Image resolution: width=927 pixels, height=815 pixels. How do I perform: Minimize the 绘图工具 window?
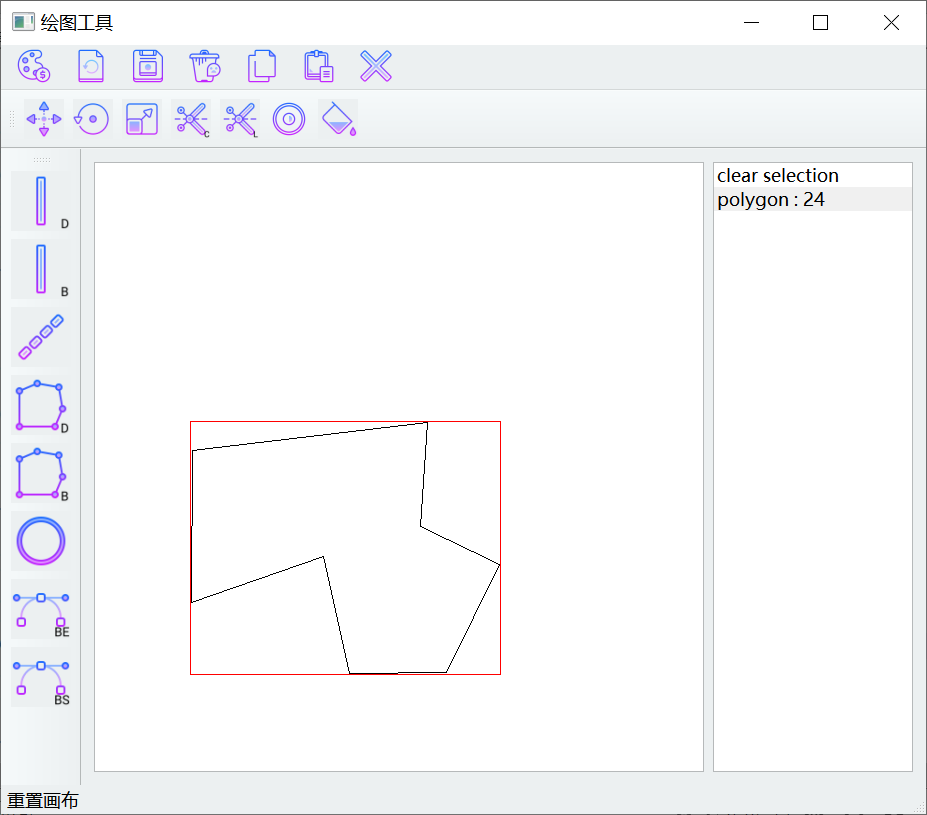click(751, 22)
